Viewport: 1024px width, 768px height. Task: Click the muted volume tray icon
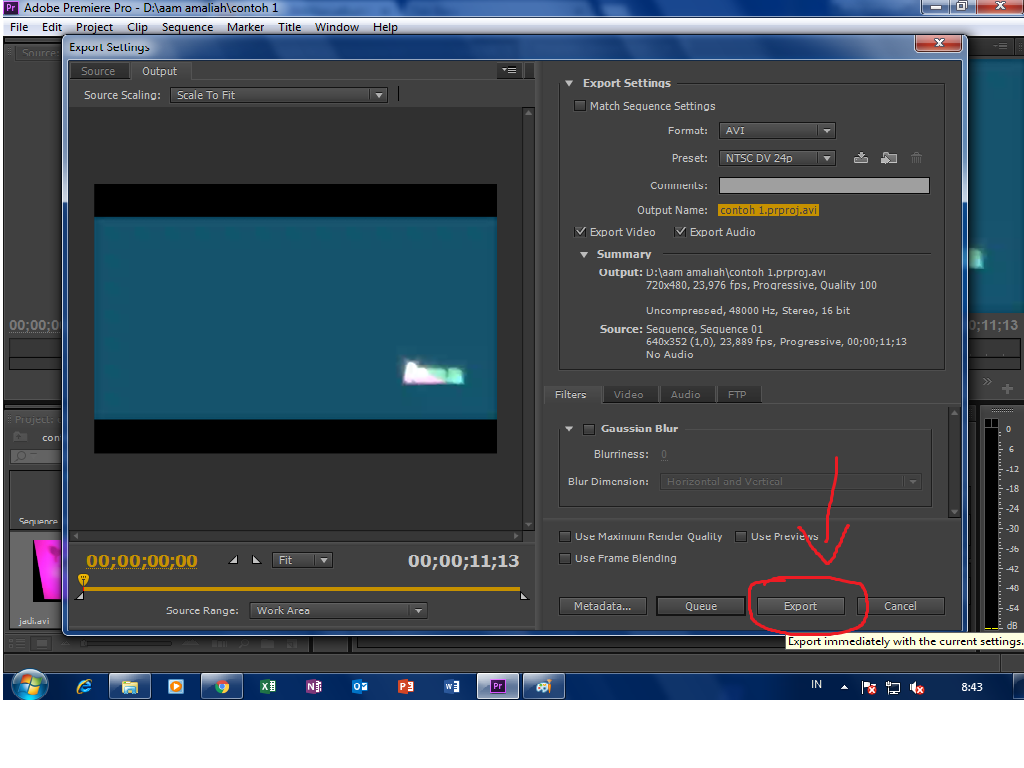coord(917,688)
